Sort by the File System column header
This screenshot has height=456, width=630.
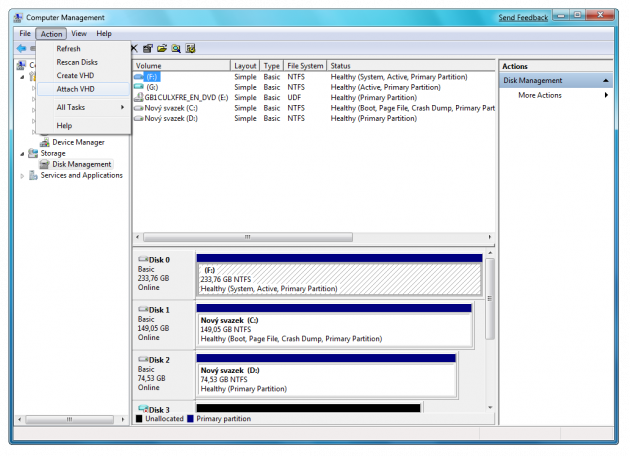click(305, 65)
